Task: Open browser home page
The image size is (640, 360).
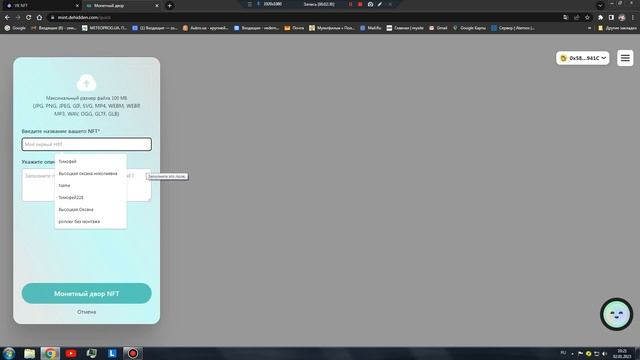Action: (39, 18)
